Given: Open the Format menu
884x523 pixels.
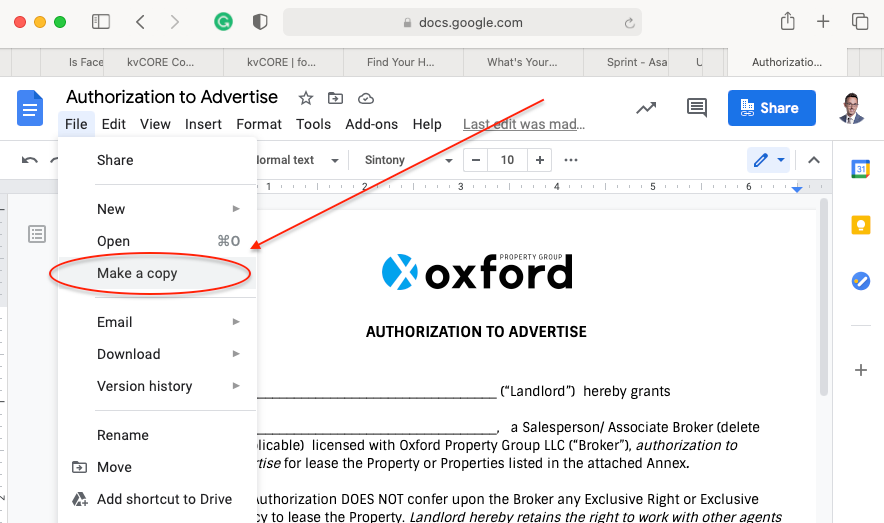Looking at the screenshot, I should pyautogui.click(x=259, y=124).
